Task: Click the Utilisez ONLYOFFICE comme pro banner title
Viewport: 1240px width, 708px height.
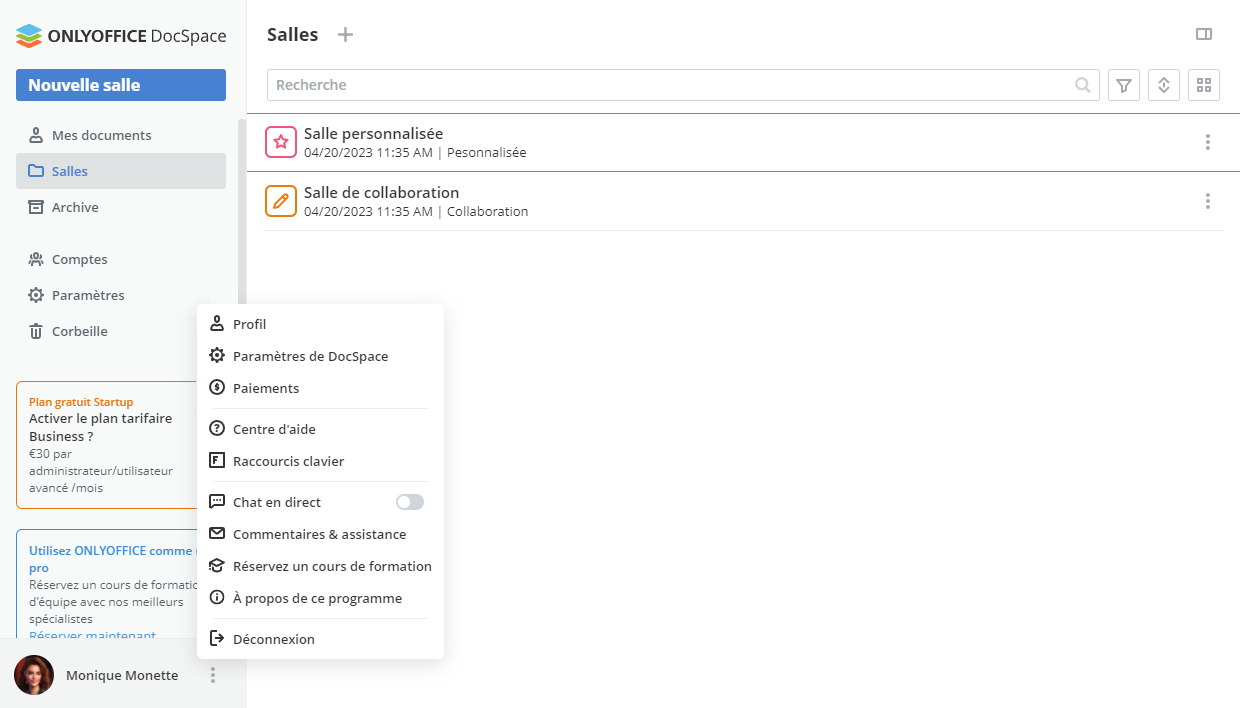Action: point(113,559)
